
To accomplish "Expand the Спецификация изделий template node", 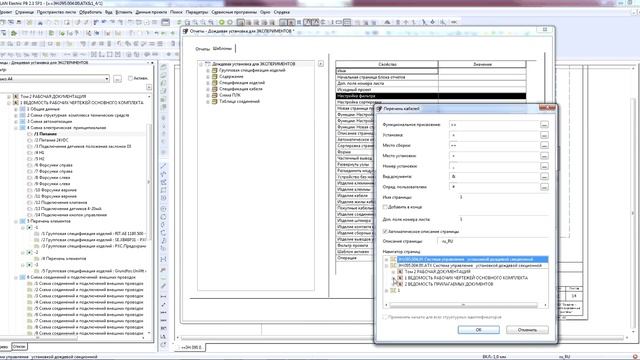I will tap(208, 82).
